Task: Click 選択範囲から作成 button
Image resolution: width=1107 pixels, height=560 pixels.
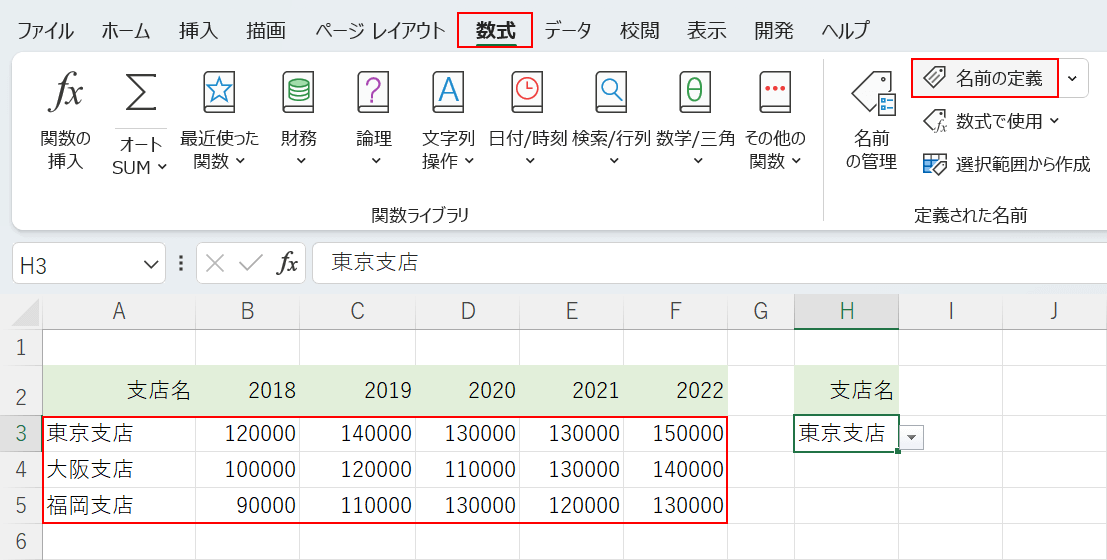Action: [x=1007, y=164]
